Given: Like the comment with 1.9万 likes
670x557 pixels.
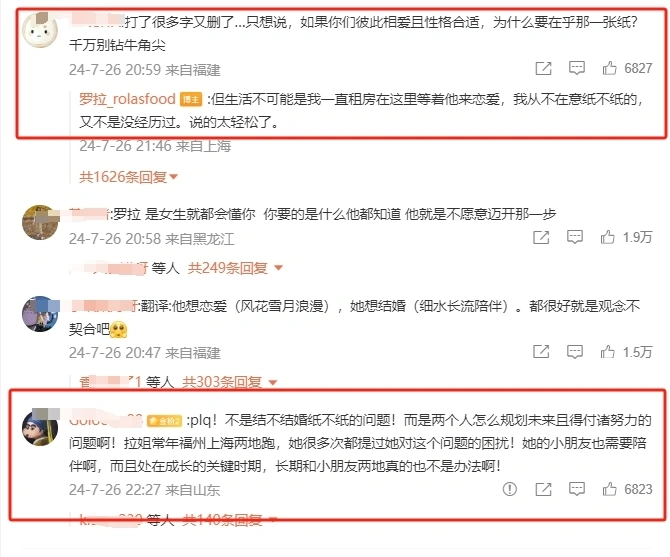Looking at the screenshot, I should [626, 237].
